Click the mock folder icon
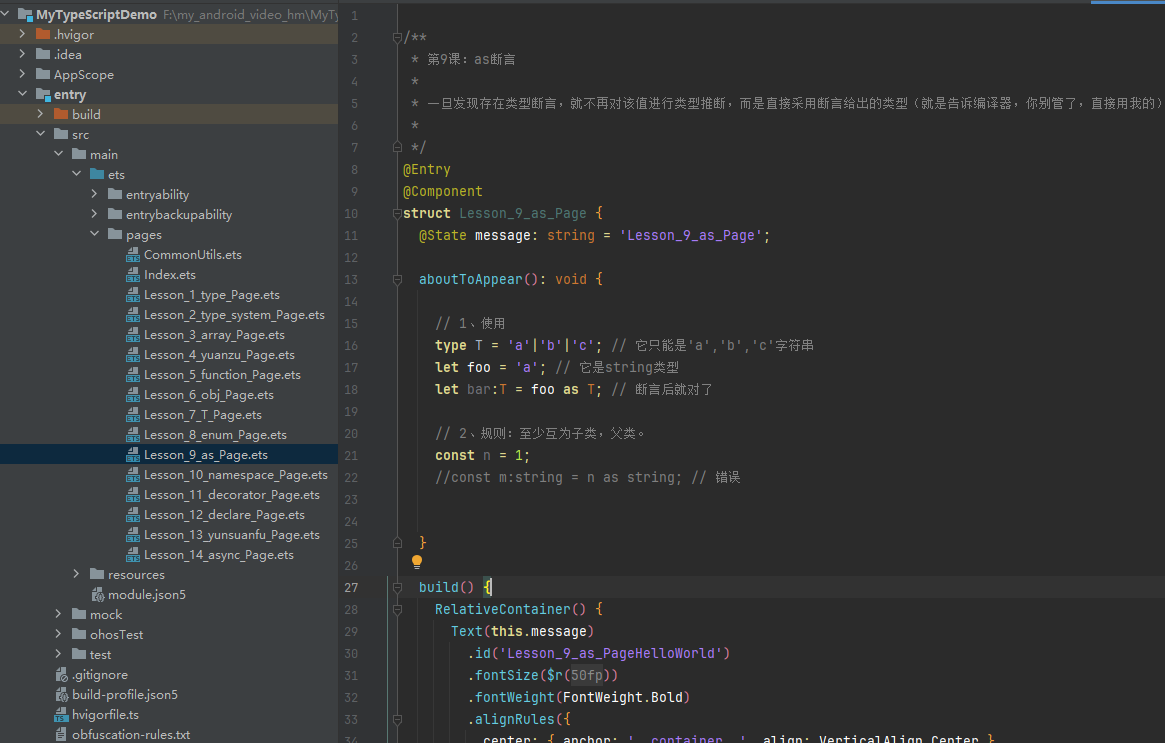 (79, 614)
